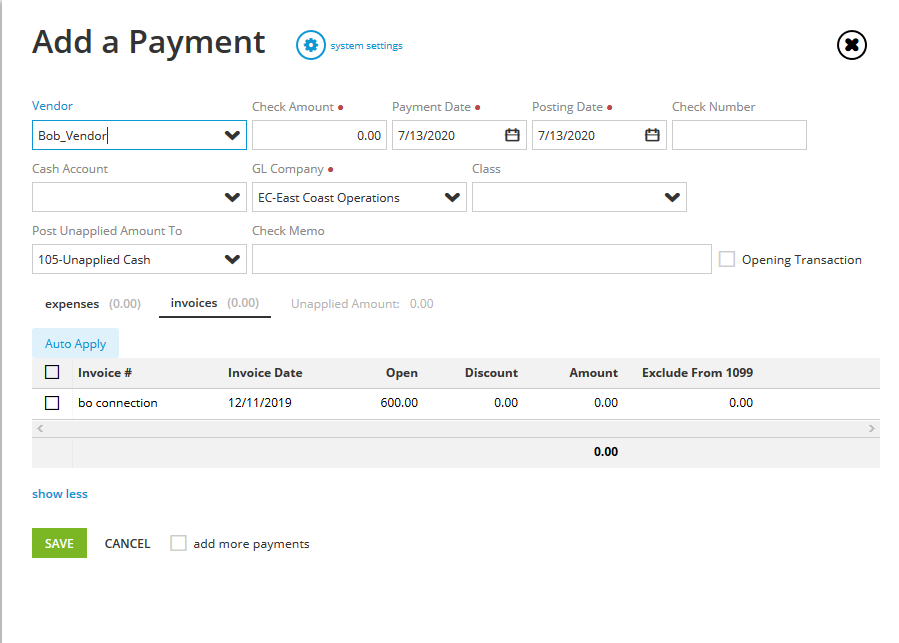Focus the Check Memo field
899x643 pixels.
point(482,259)
